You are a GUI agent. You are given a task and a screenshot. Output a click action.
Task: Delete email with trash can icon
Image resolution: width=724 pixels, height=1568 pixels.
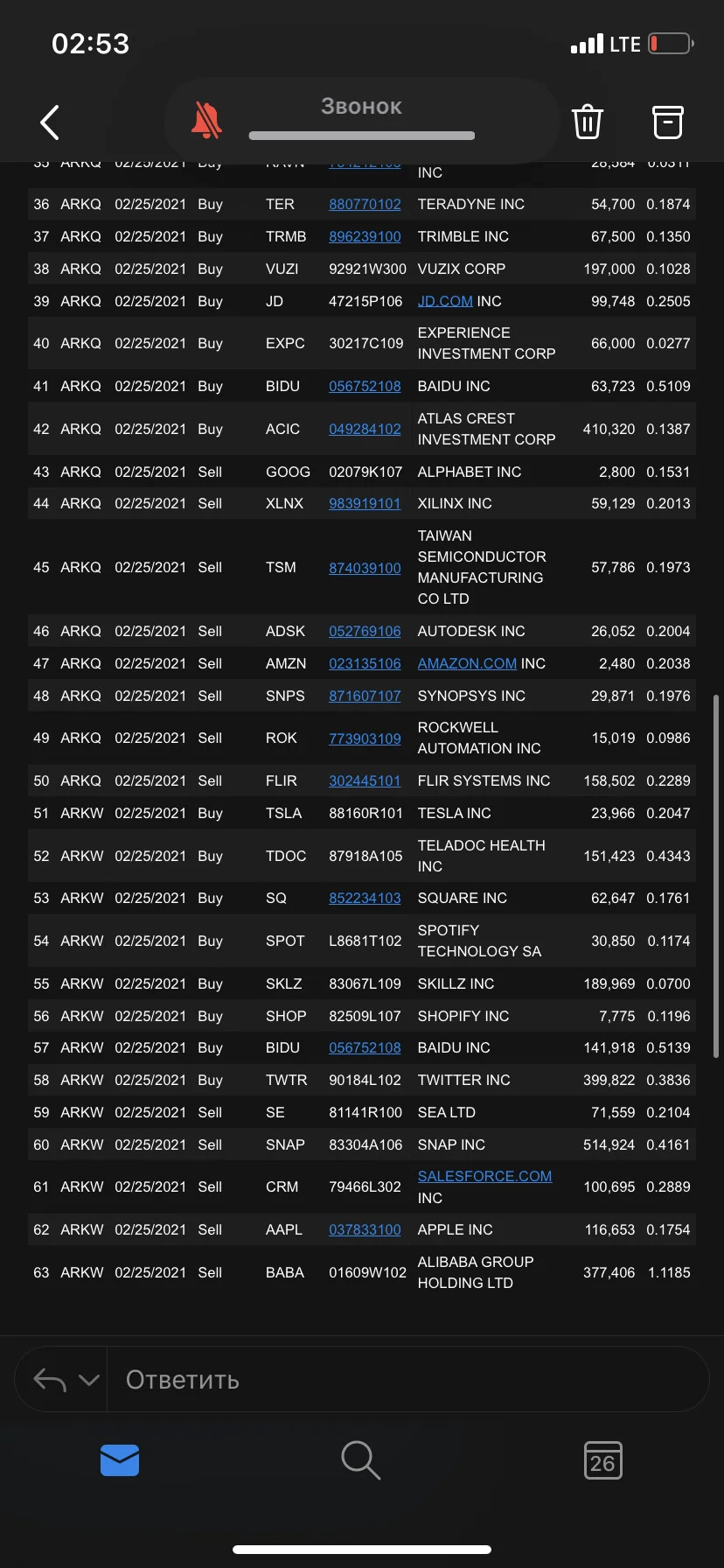[588, 122]
